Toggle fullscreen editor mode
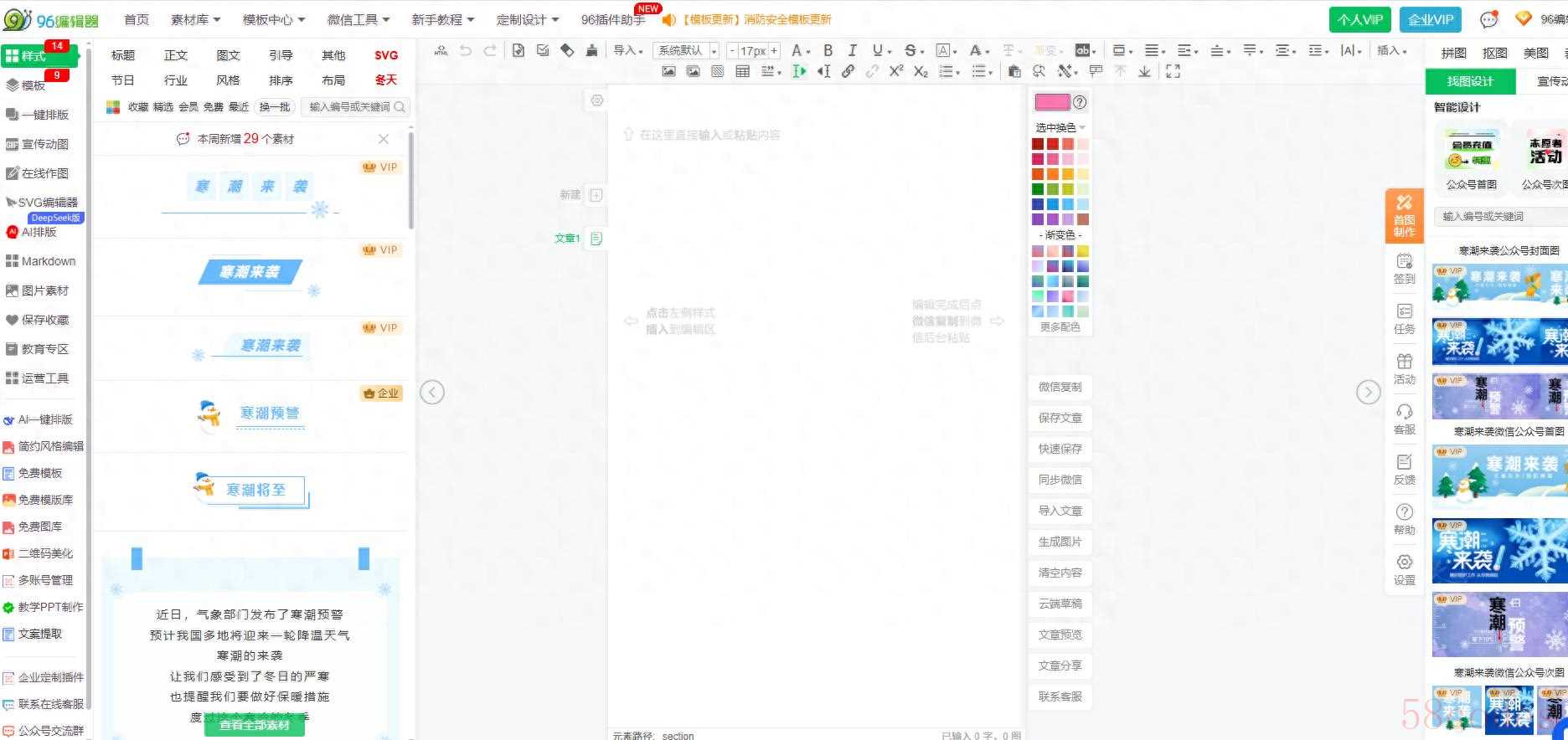This screenshot has width=1568, height=740. (x=1173, y=72)
